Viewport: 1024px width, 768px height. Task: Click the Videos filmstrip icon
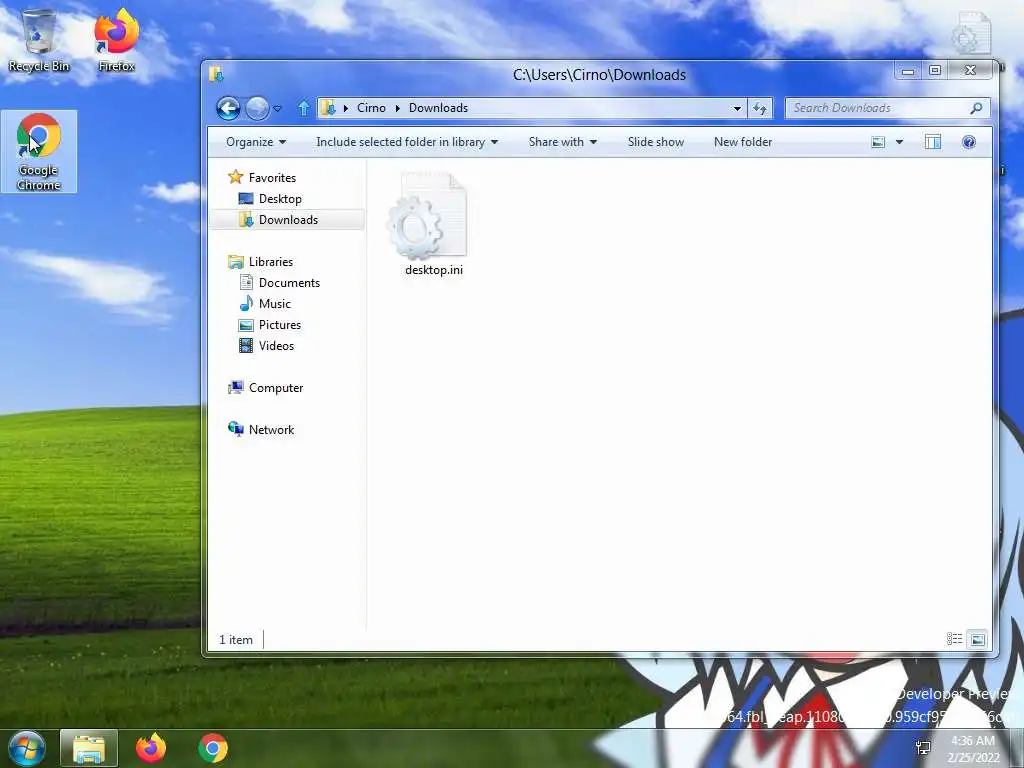(246, 345)
